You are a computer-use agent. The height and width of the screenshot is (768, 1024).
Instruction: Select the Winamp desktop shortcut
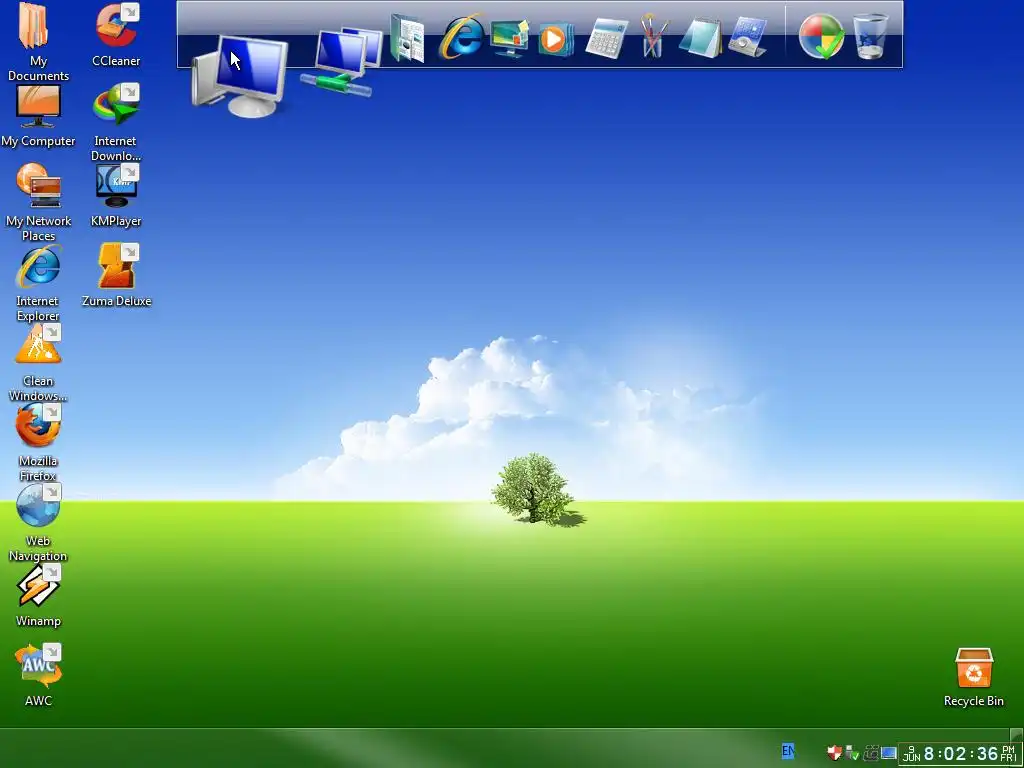pyautogui.click(x=38, y=586)
